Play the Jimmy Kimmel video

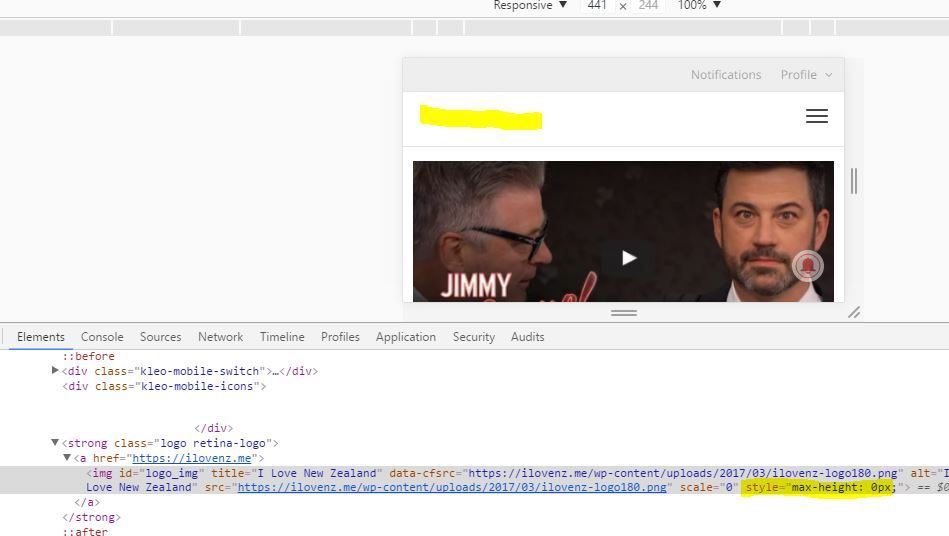click(628, 258)
